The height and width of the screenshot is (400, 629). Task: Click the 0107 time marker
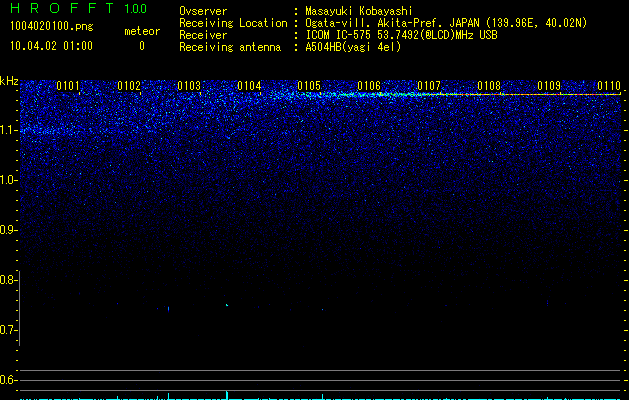(x=429, y=86)
